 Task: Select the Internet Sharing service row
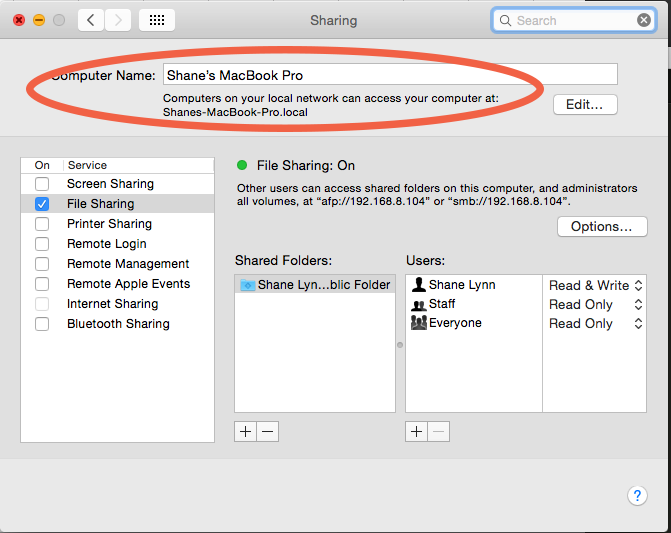click(x=117, y=304)
